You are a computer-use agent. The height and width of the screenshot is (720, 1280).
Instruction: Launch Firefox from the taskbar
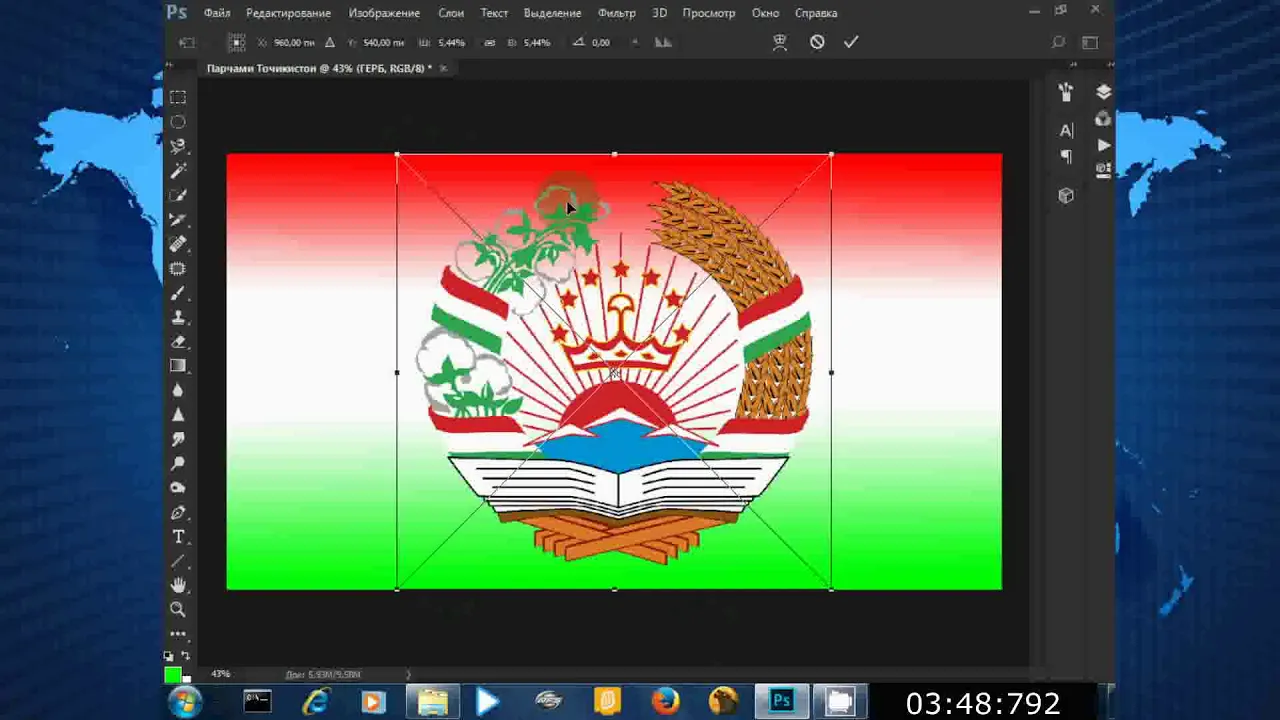click(x=664, y=702)
